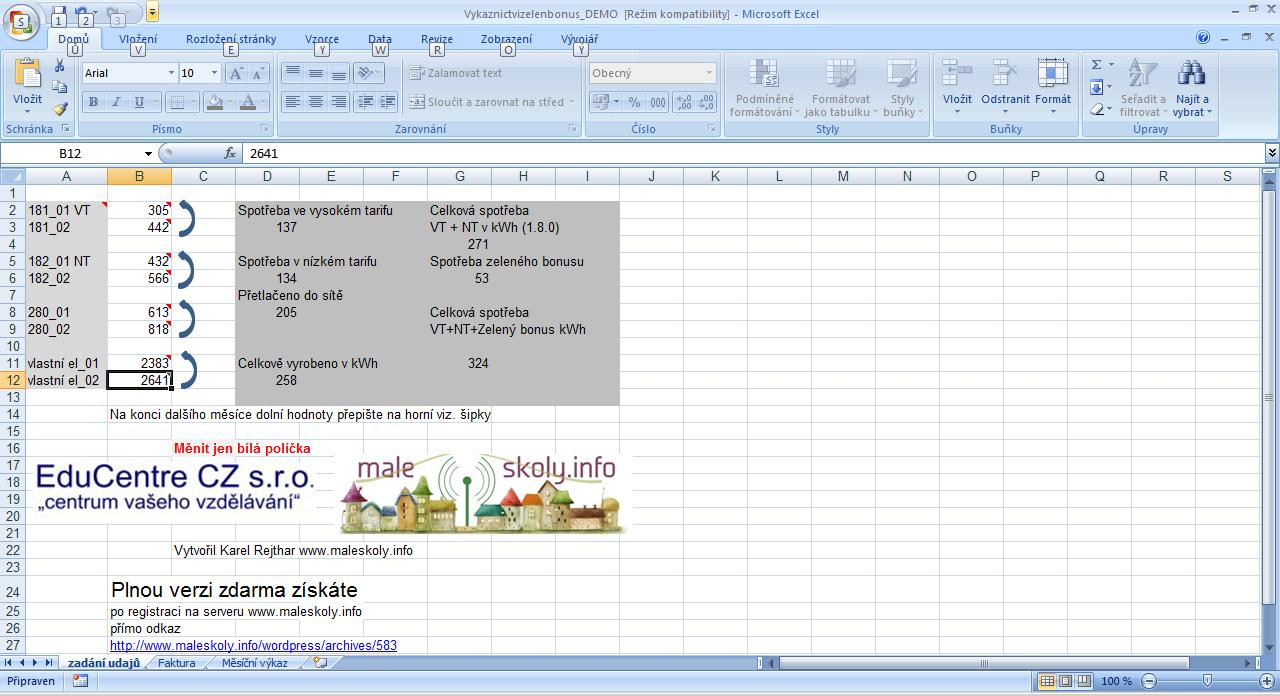This screenshot has height=696, width=1280.
Task: Click the font color A button
Action: [250, 102]
